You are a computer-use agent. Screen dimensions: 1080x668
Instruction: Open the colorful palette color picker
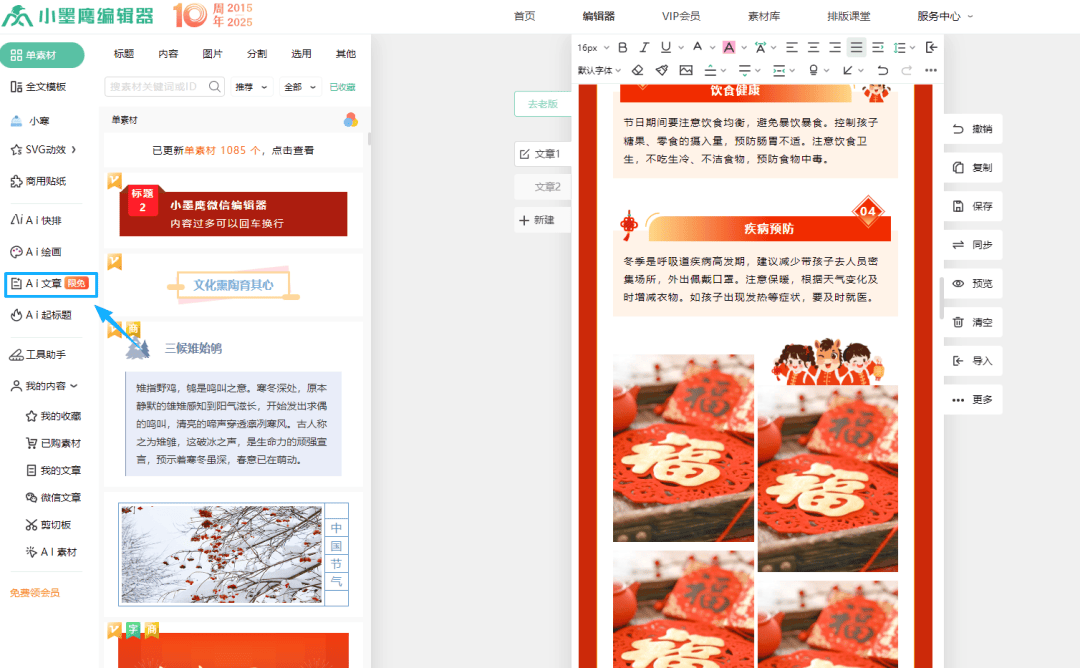pyautogui.click(x=350, y=120)
